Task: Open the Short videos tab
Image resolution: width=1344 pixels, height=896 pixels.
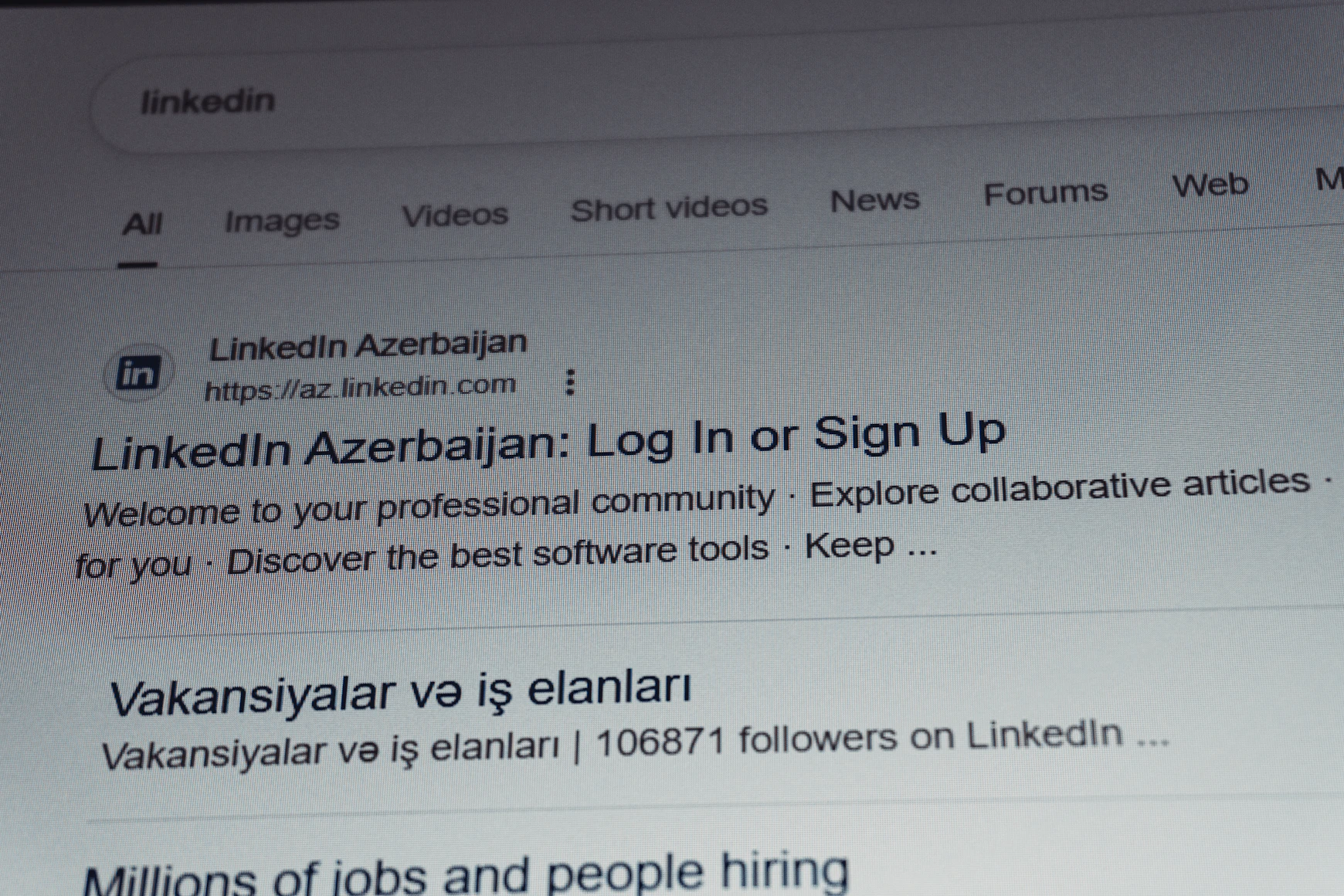Action: pos(669,208)
